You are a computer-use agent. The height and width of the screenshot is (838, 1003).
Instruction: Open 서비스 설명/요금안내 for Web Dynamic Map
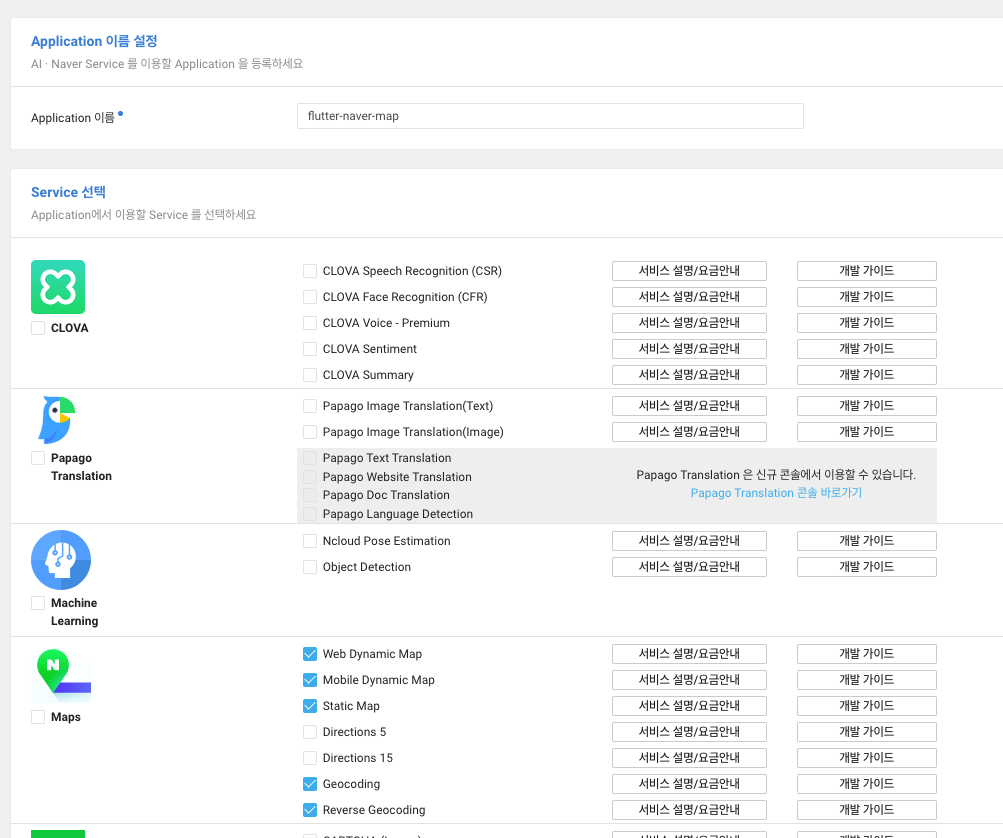[689, 654]
